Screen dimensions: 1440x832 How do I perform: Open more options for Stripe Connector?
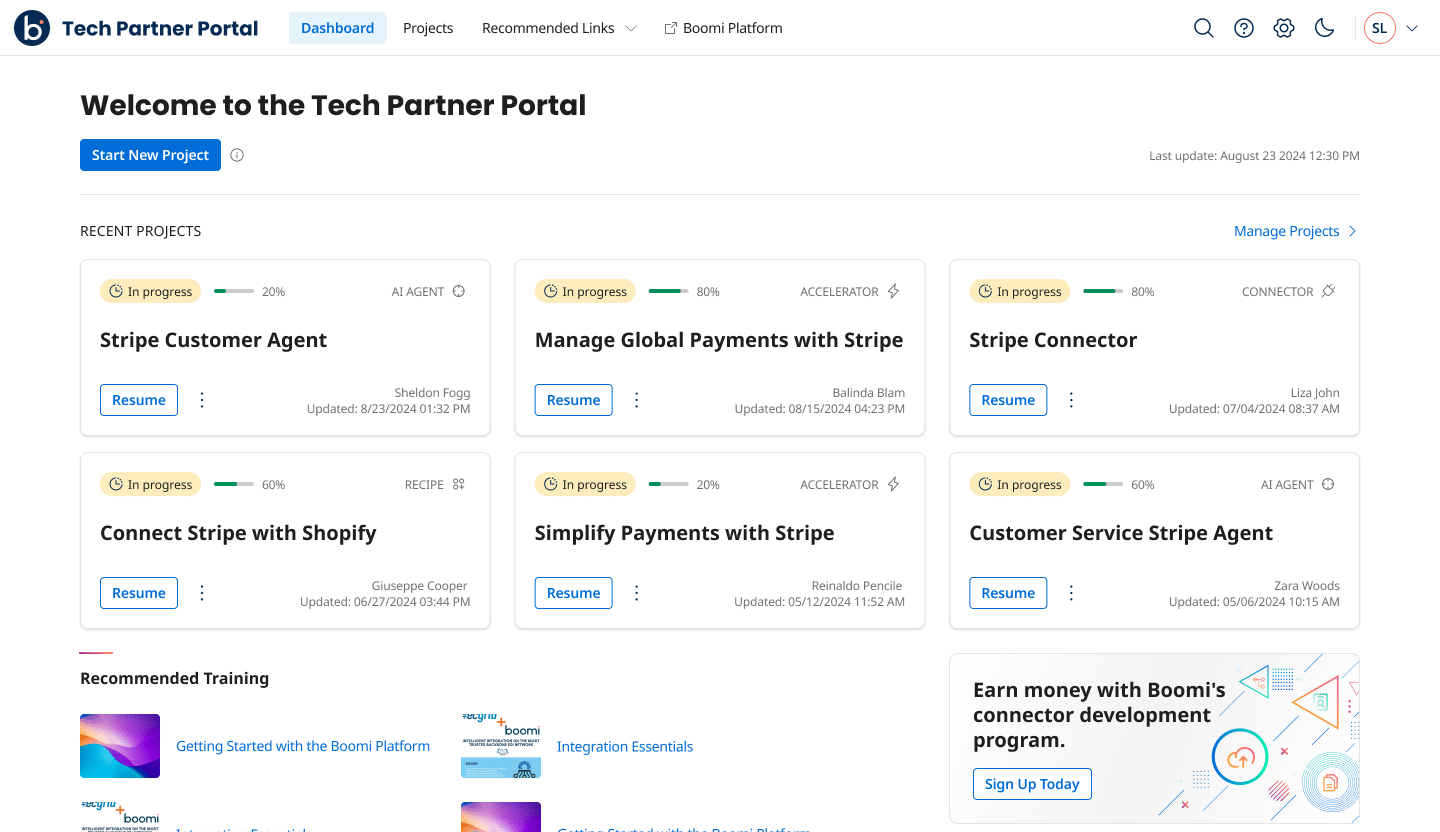(x=1071, y=400)
